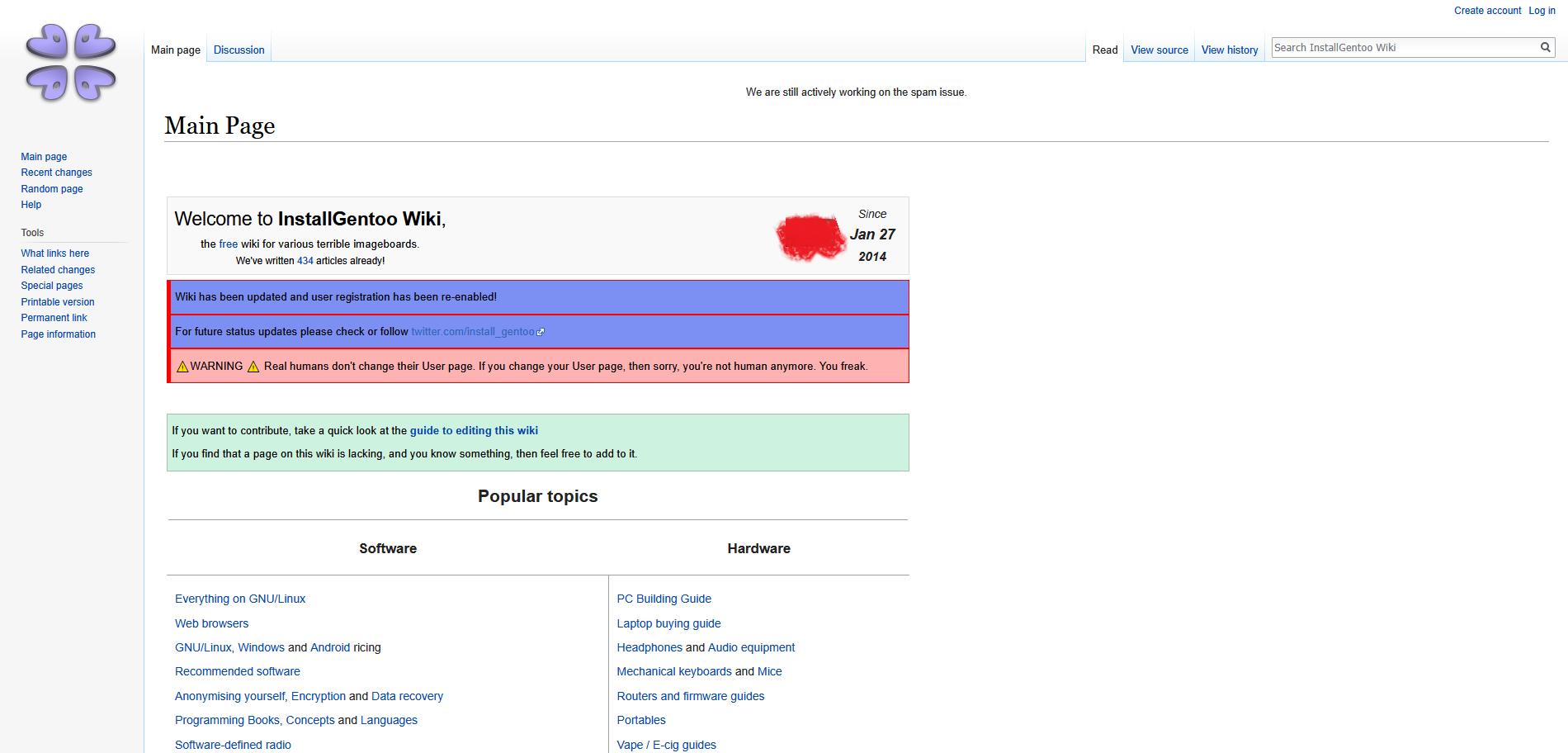Open the Main page tab
Image resolution: width=1568 pixels, height=753 pixels.
[176, 50]
